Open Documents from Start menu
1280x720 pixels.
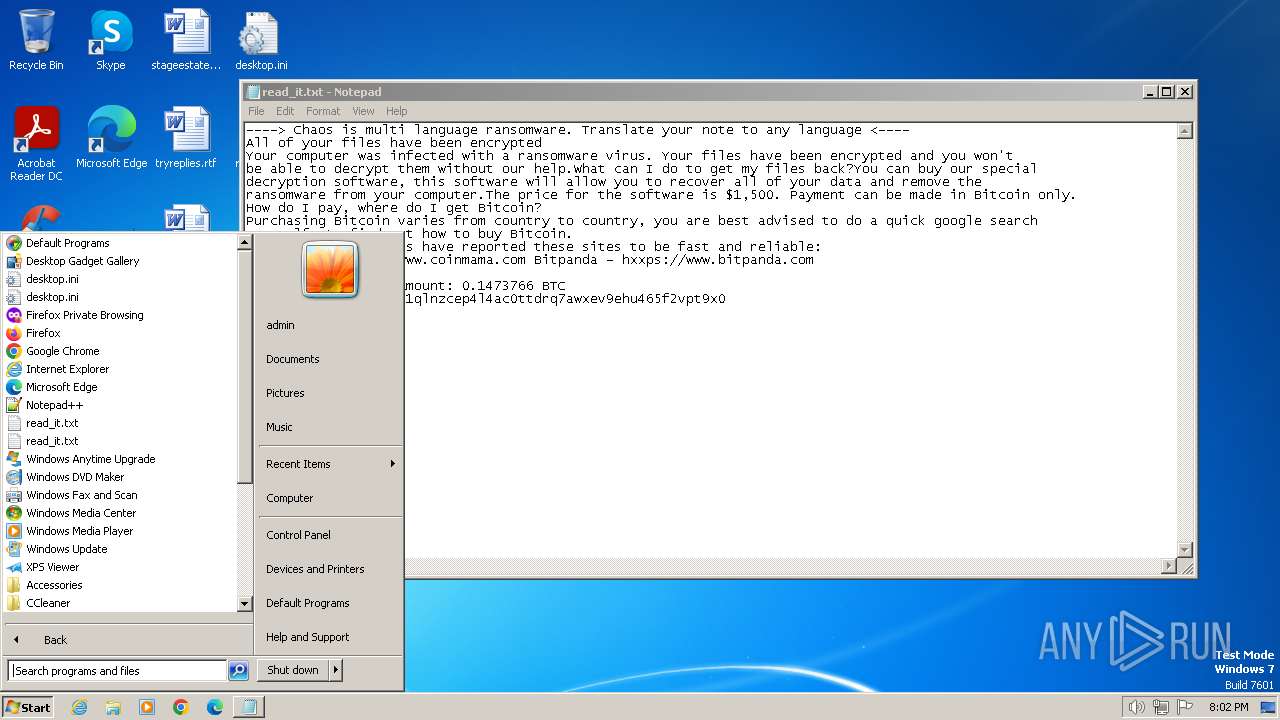coord(293,359)
